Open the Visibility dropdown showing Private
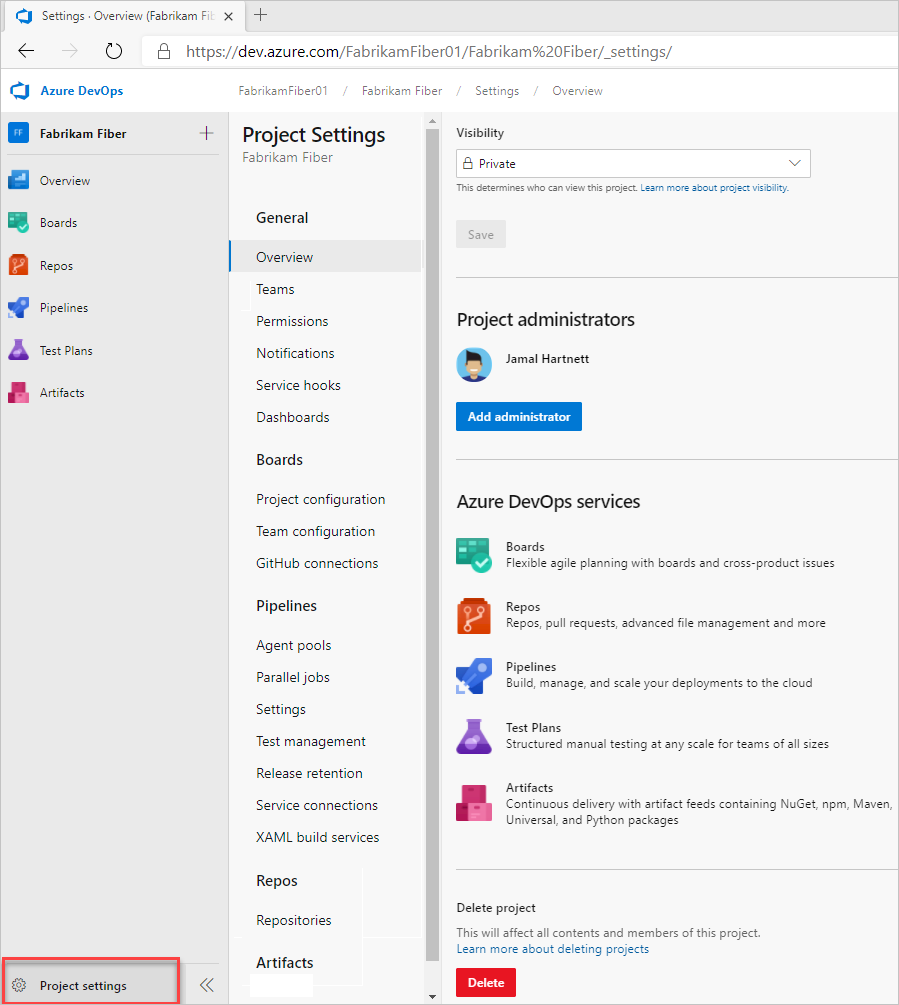This screenshot has width=899, height=1005. (632, 163)
